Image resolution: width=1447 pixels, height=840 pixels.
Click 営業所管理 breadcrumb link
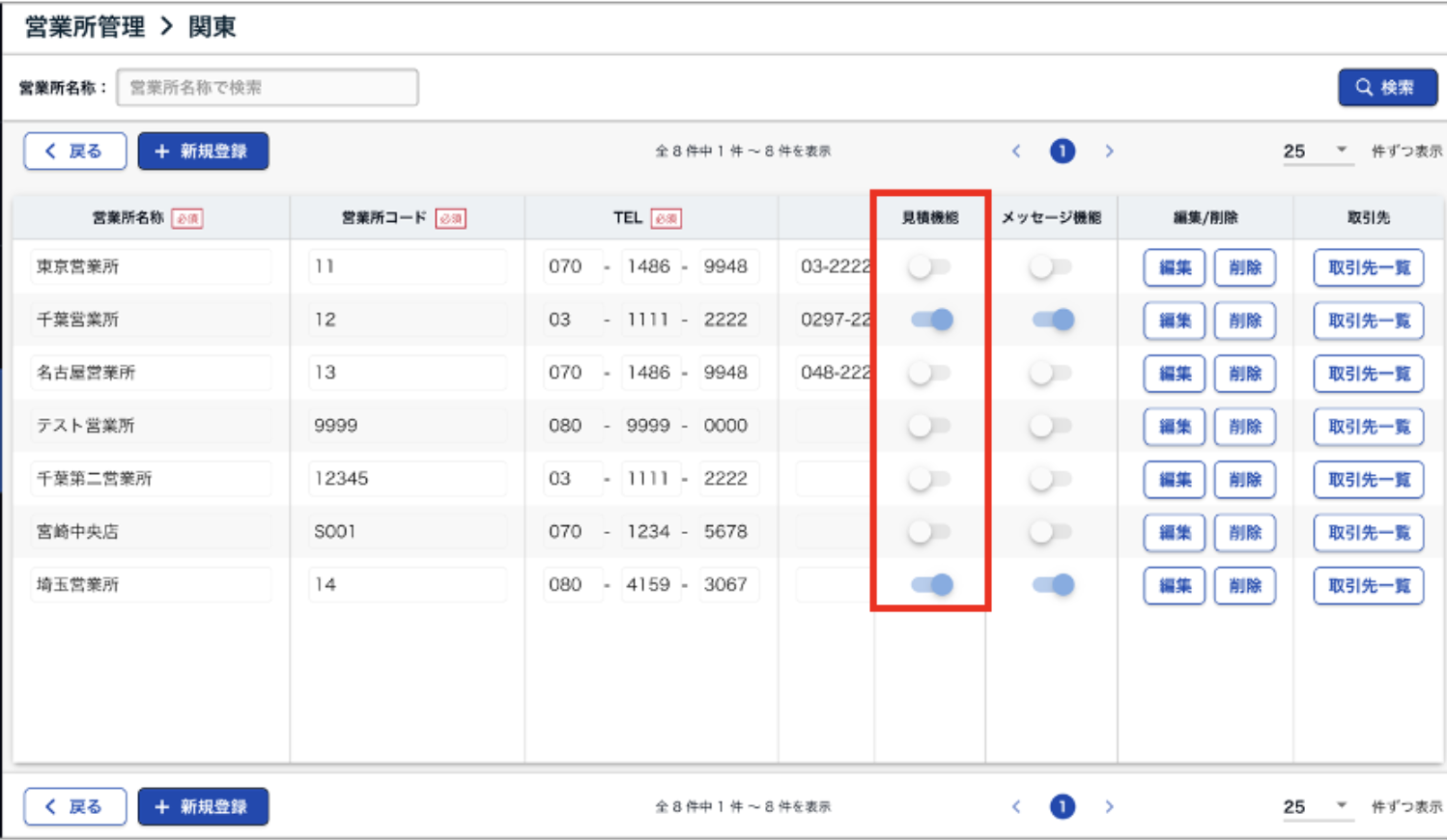[85, 27]
